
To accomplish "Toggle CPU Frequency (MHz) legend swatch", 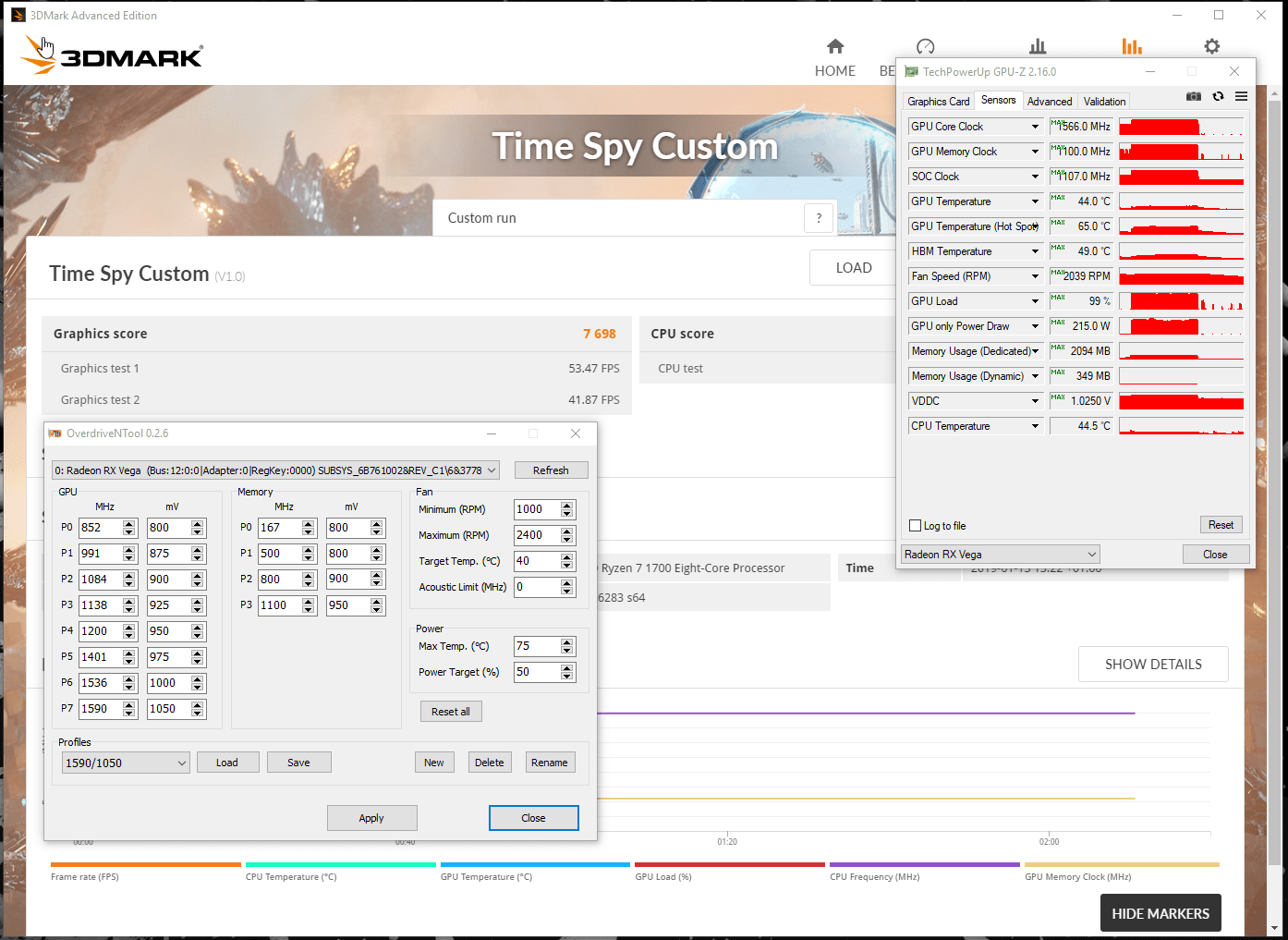I will pyautogui.click(x=925, y=865).
